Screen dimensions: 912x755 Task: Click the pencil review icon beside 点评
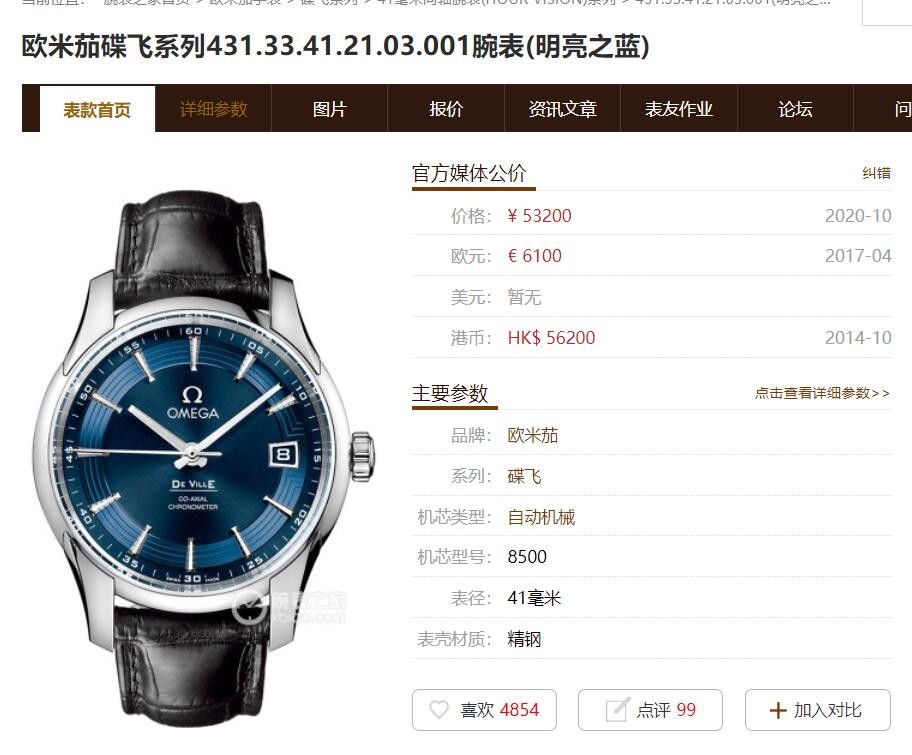617,709
